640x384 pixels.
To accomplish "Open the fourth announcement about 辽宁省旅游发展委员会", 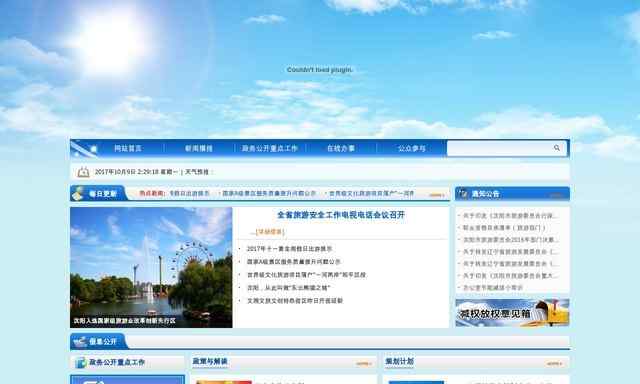I will tap(511, 252).
